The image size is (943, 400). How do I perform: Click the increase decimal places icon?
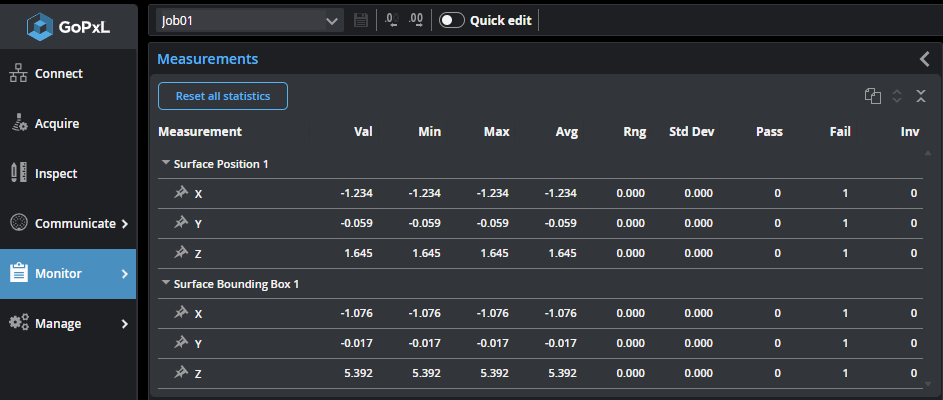point(416,20)
